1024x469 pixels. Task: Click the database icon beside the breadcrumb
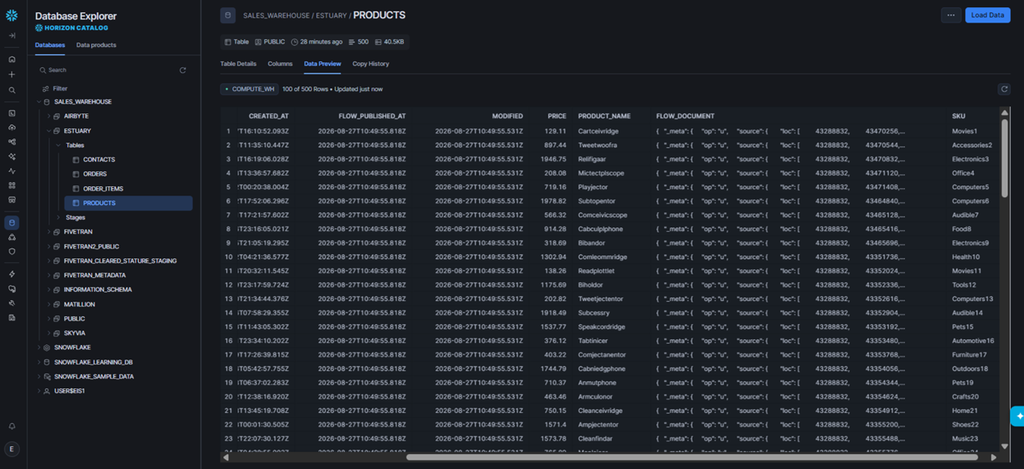pyautogui.click(x=227, y=15)
